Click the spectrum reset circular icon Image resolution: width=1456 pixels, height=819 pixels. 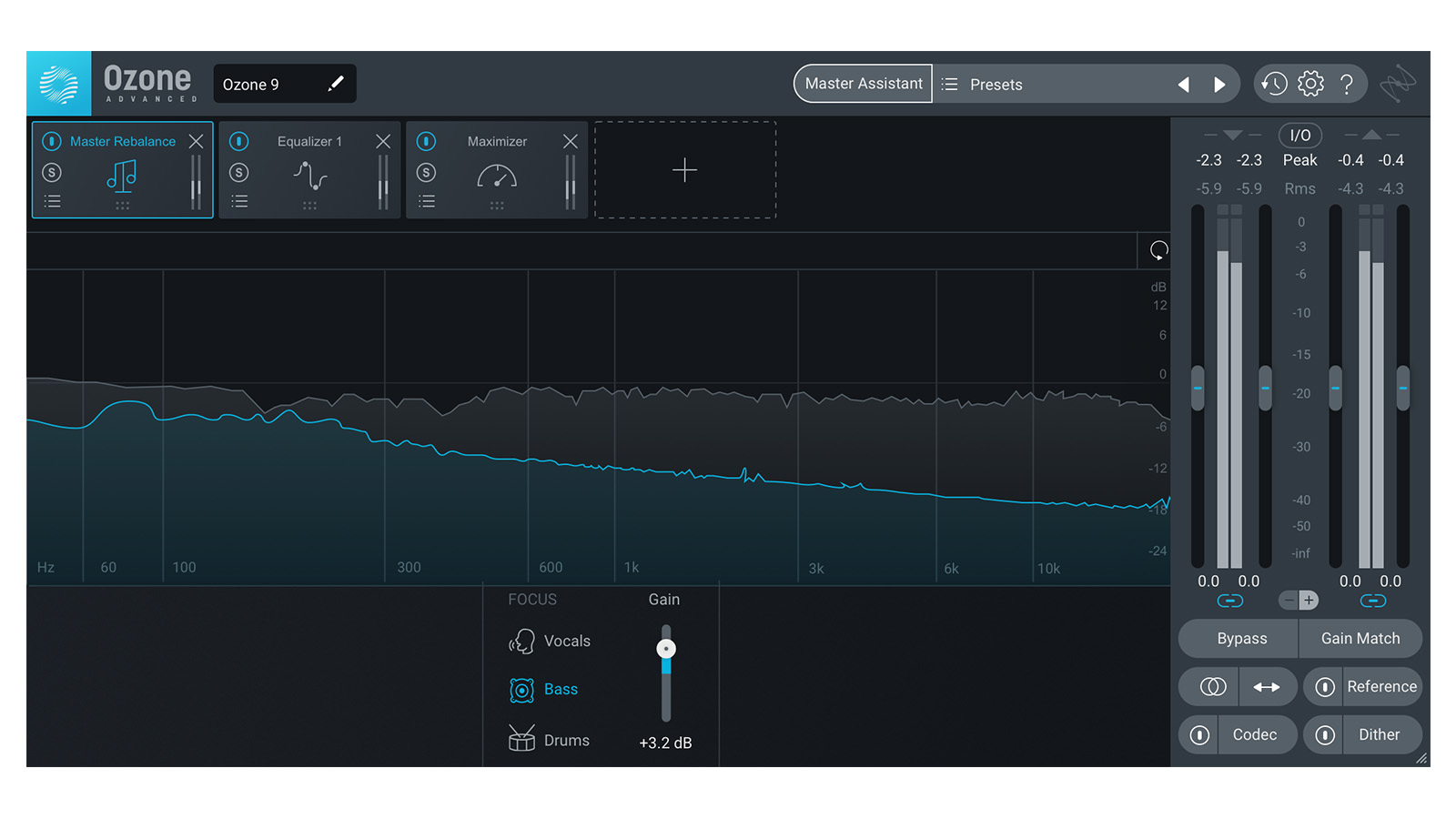pyautogui.click(x=1158, y=250)
